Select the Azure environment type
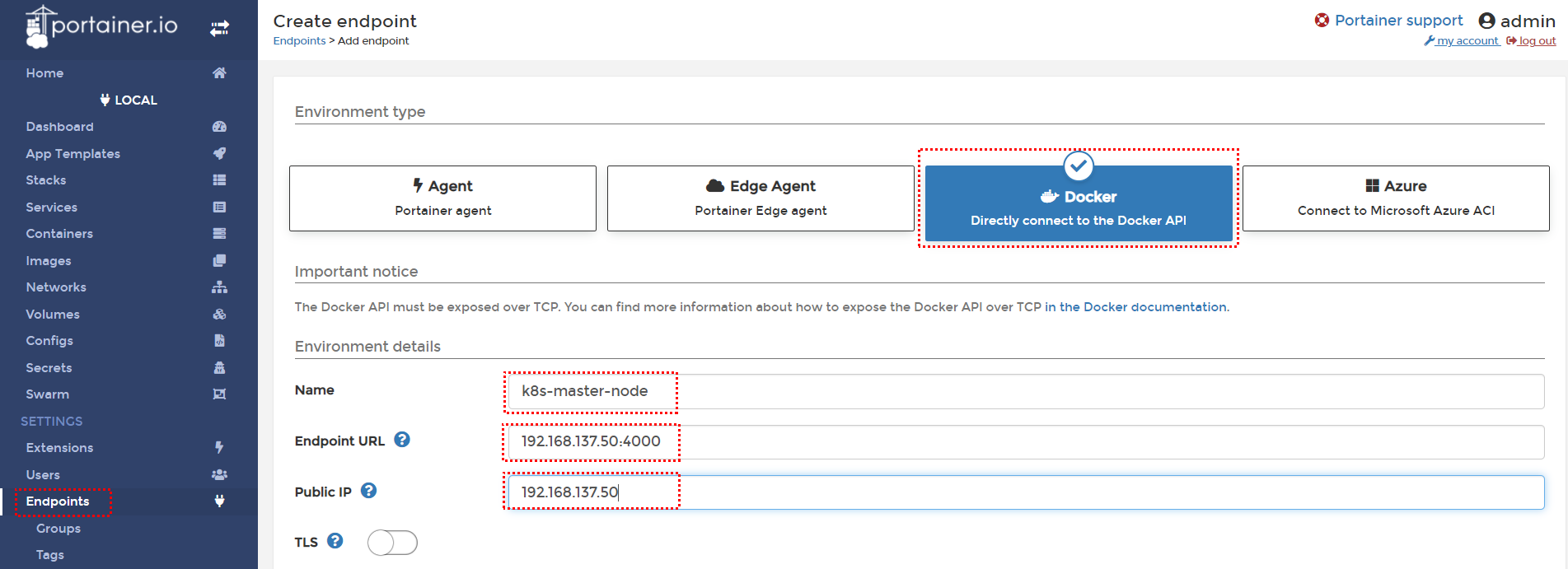 [1396, 198]
